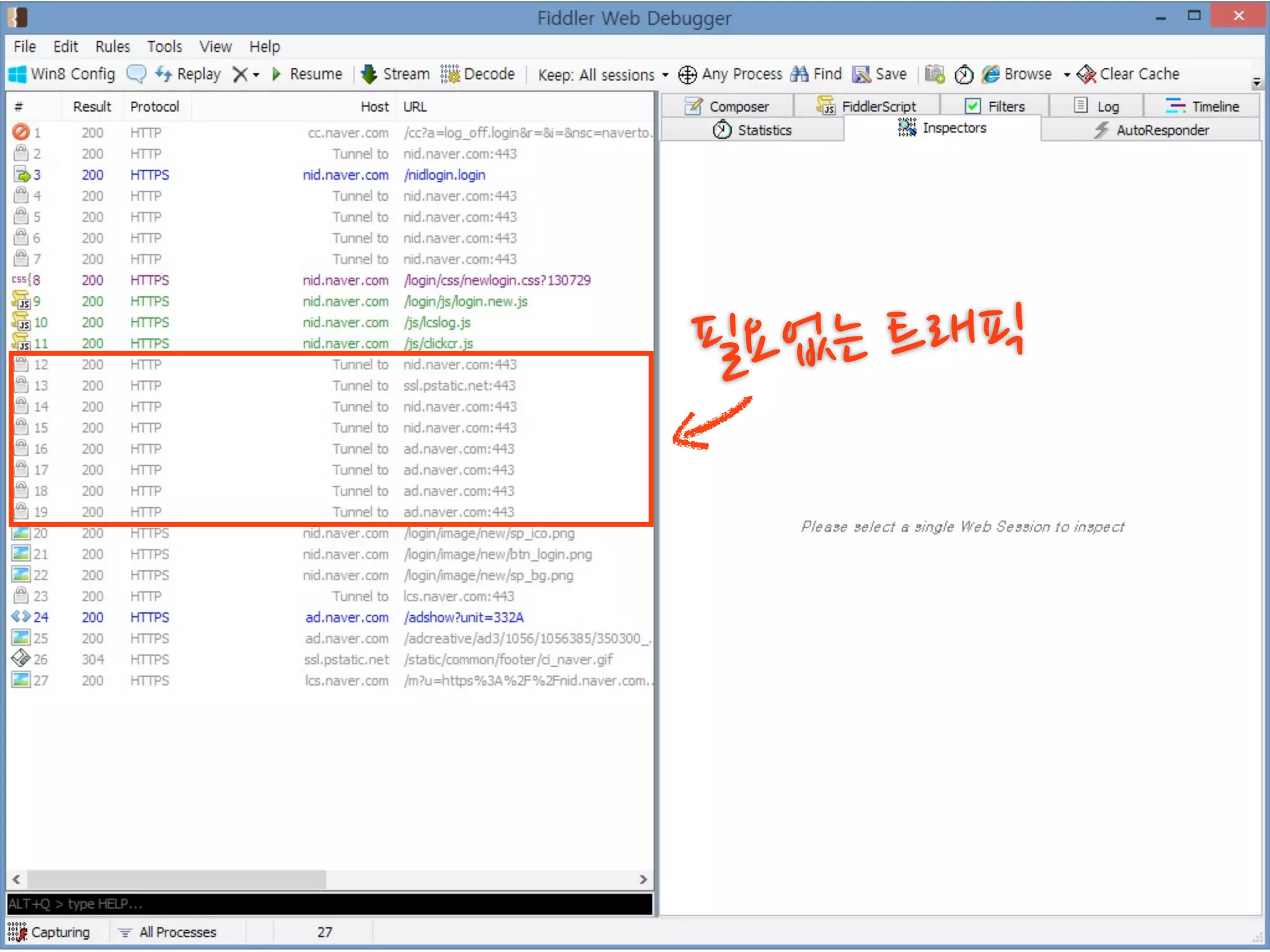Open the Rules menu
Image resolution: width=1270 pixels, height=952 pixels.
112,46
